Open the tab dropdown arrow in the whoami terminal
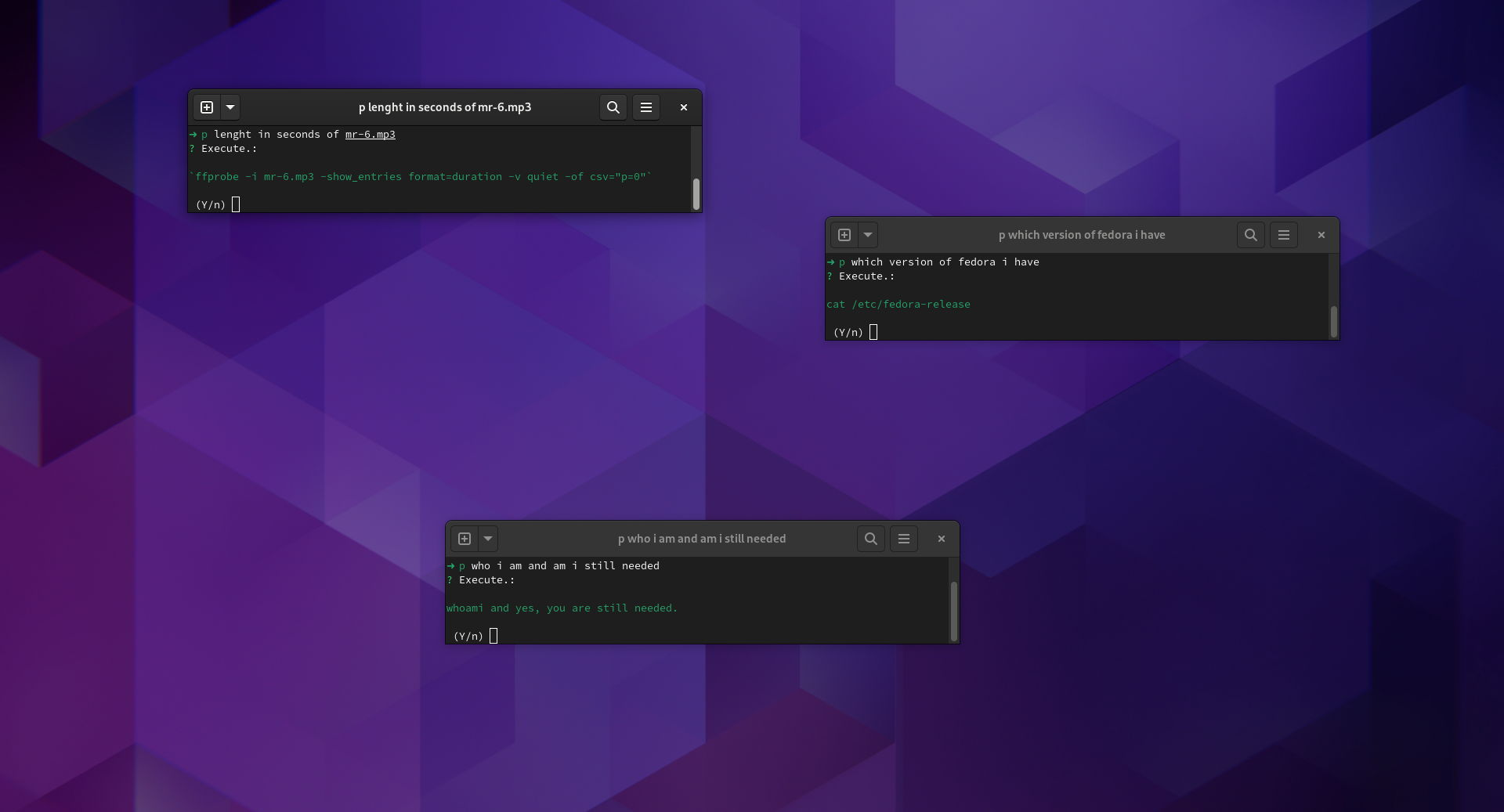Screen dimensions: 1504x812 click(487, 539)
